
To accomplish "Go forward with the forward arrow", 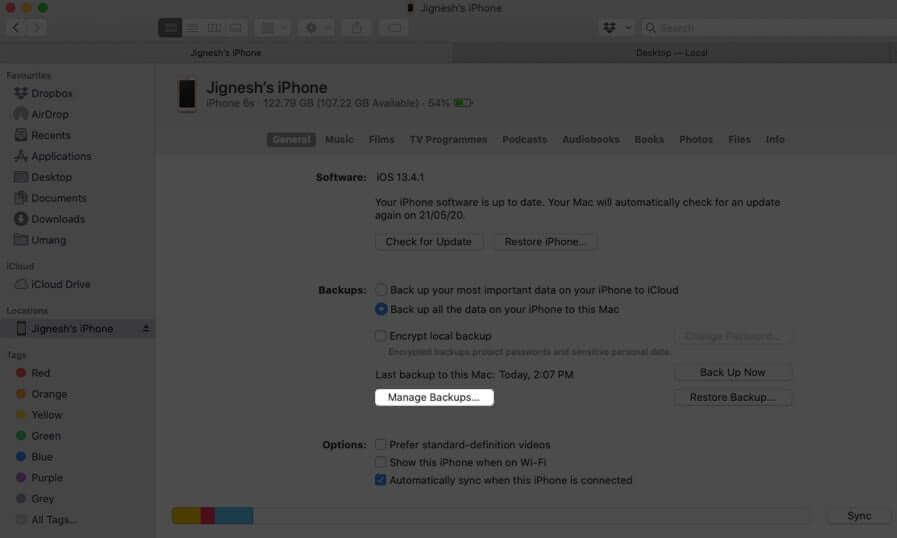I will 37,27.
